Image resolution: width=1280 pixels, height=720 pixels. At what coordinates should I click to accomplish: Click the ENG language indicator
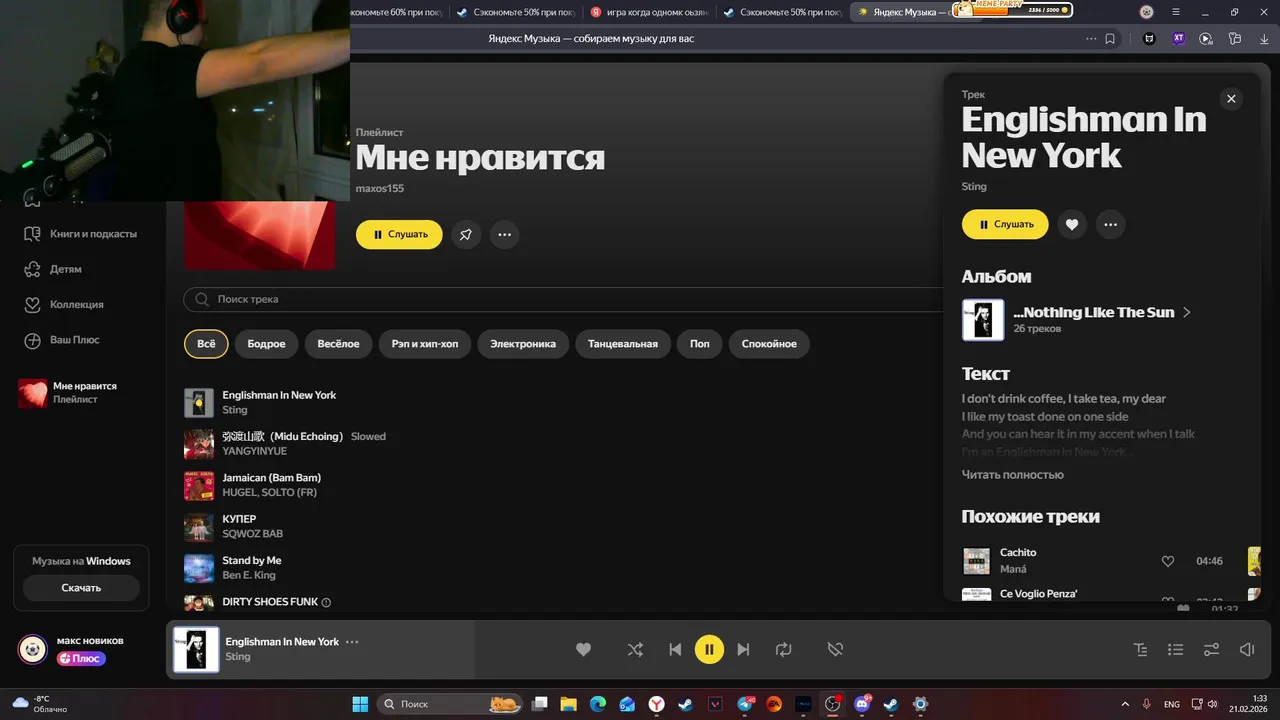click(x=1171, y=704)
